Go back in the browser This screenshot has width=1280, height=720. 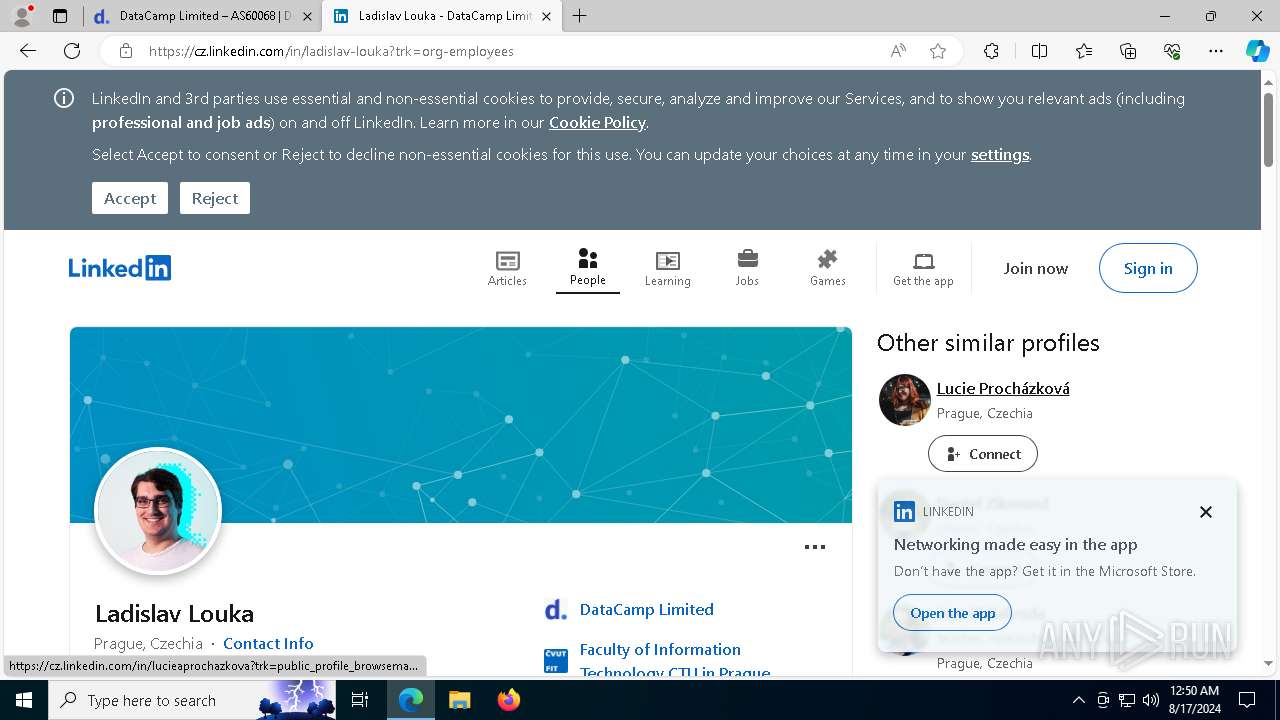28,51
